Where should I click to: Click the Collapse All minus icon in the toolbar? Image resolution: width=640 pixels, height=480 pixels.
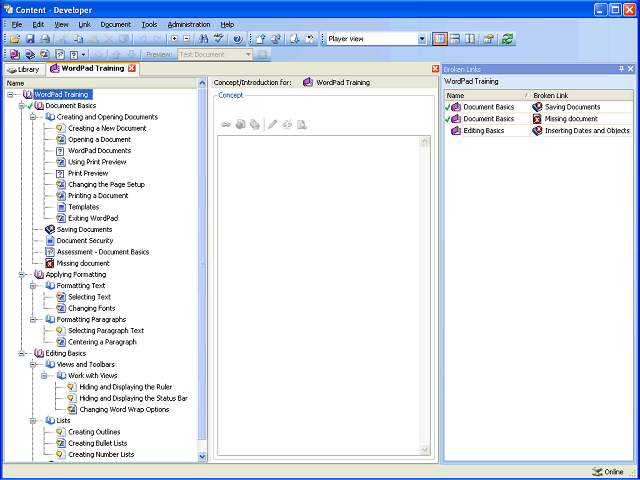pos(187,39)
